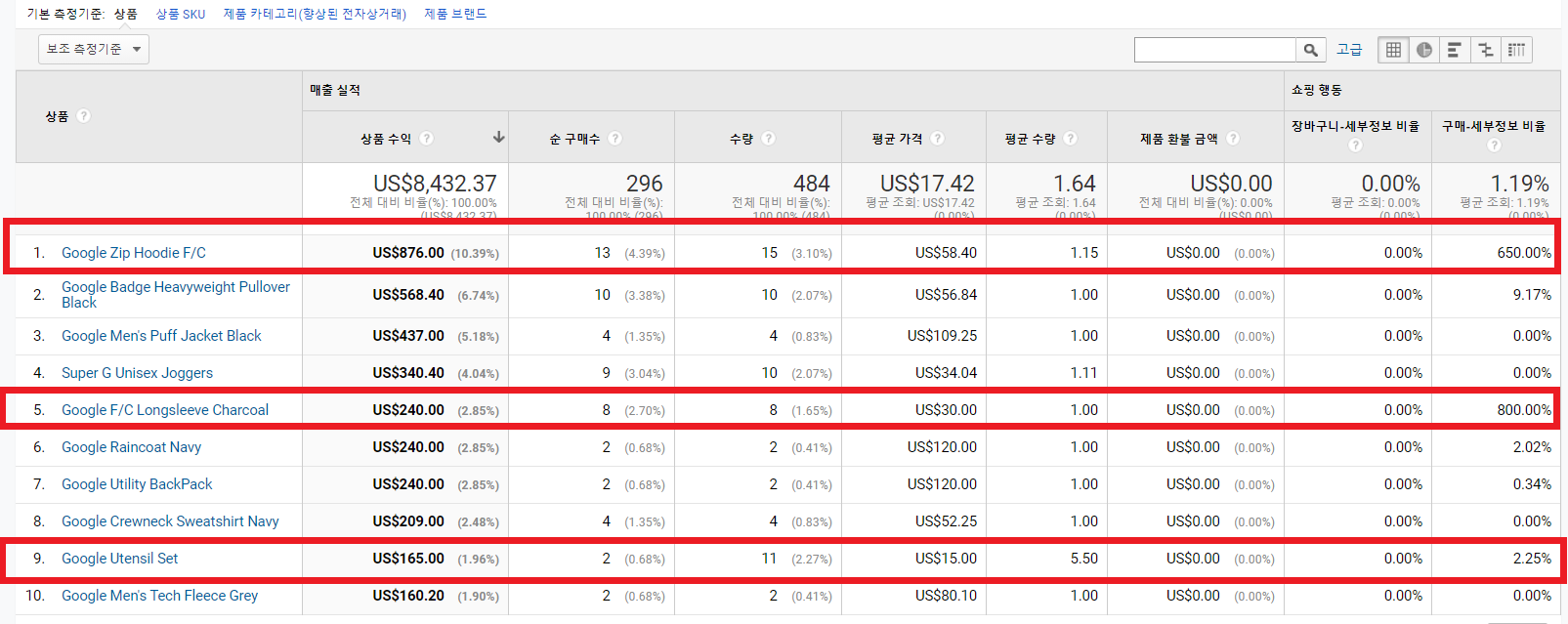Click the 고급 advanced filter link
The height and width of the screenshot is (624, 1568).
coord(1349,50)
